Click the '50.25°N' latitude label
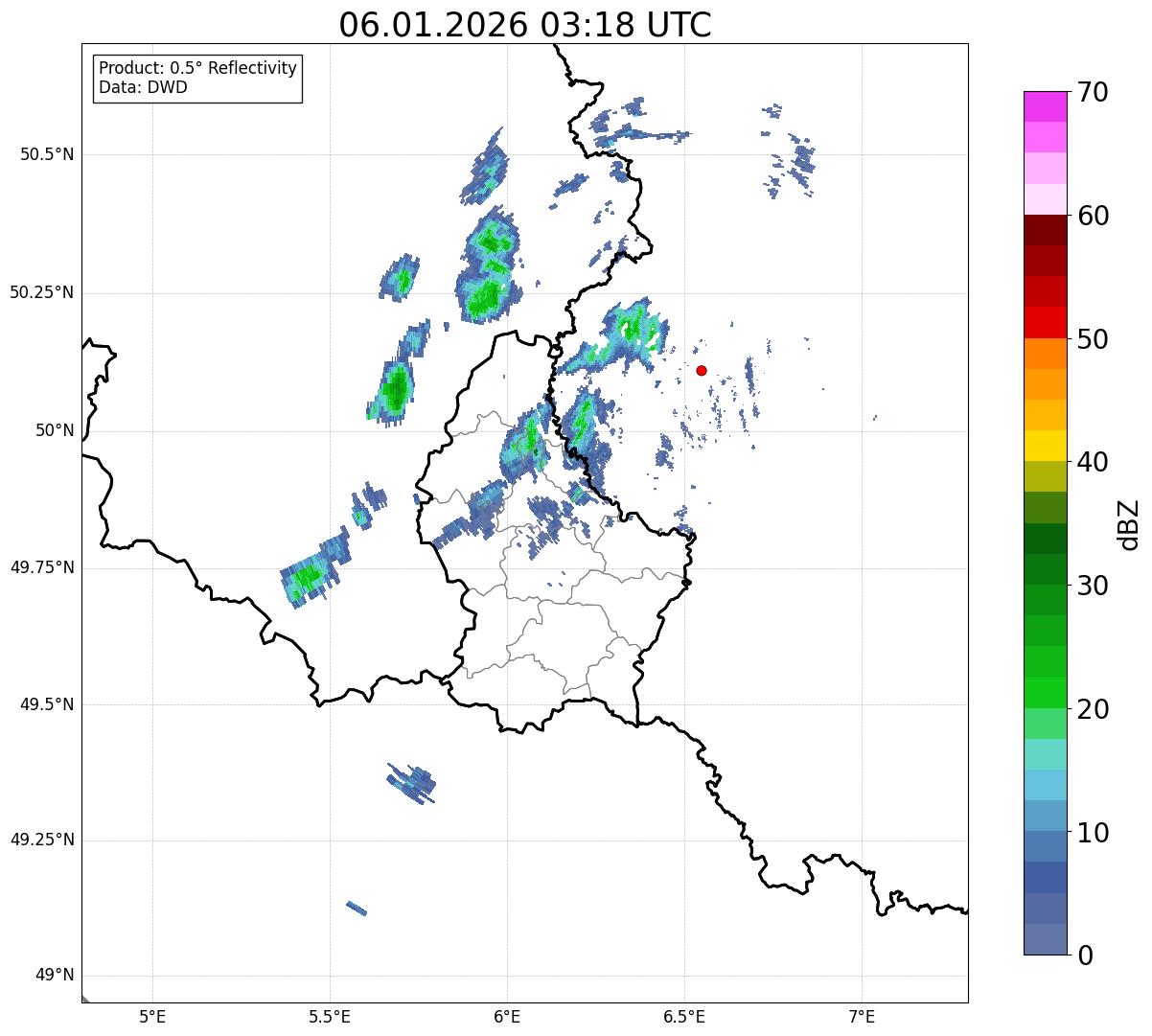This screenshot has height=1036, width=1152. [42, 292]
